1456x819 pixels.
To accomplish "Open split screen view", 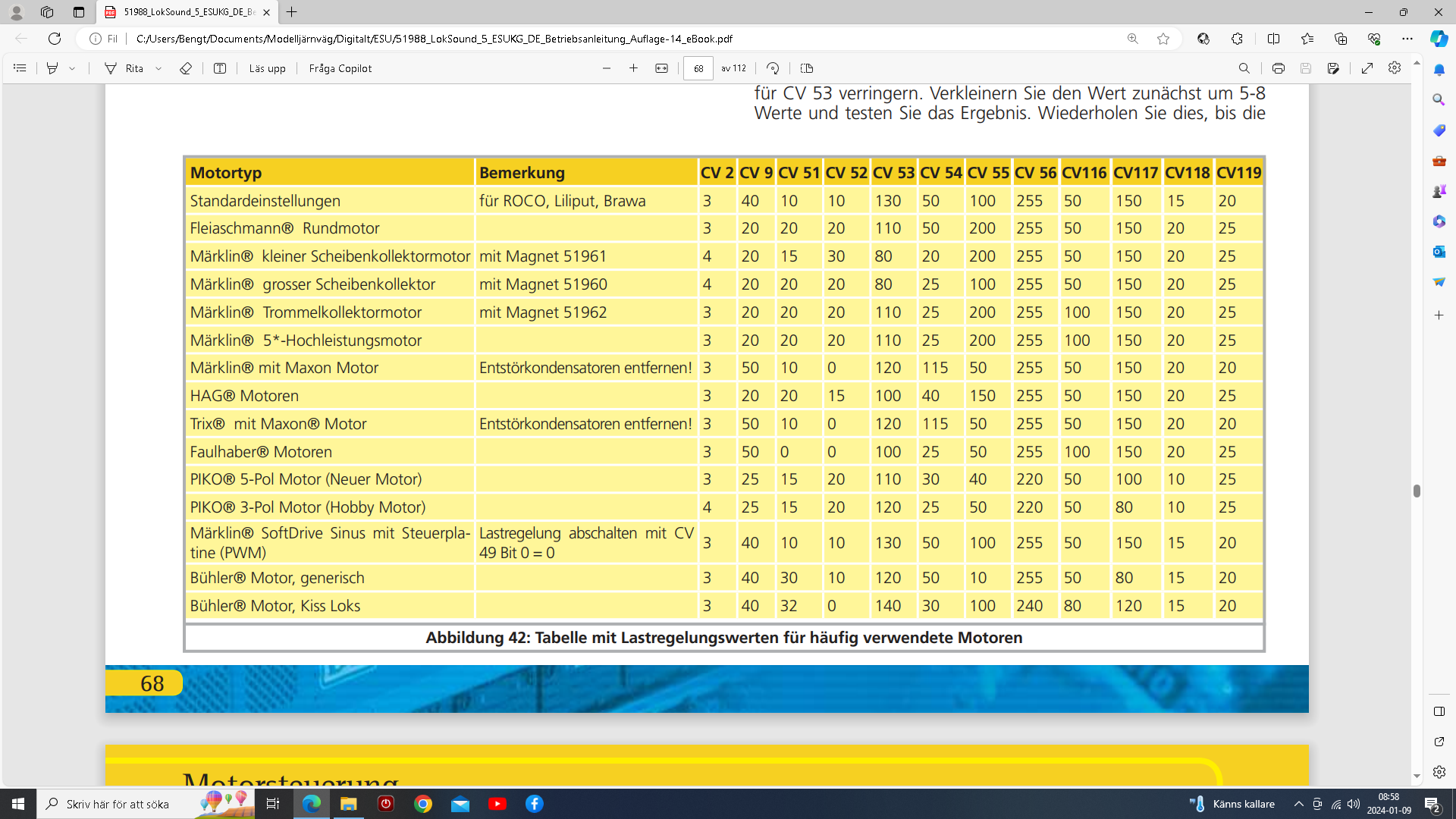I will tap(1273, 39).
